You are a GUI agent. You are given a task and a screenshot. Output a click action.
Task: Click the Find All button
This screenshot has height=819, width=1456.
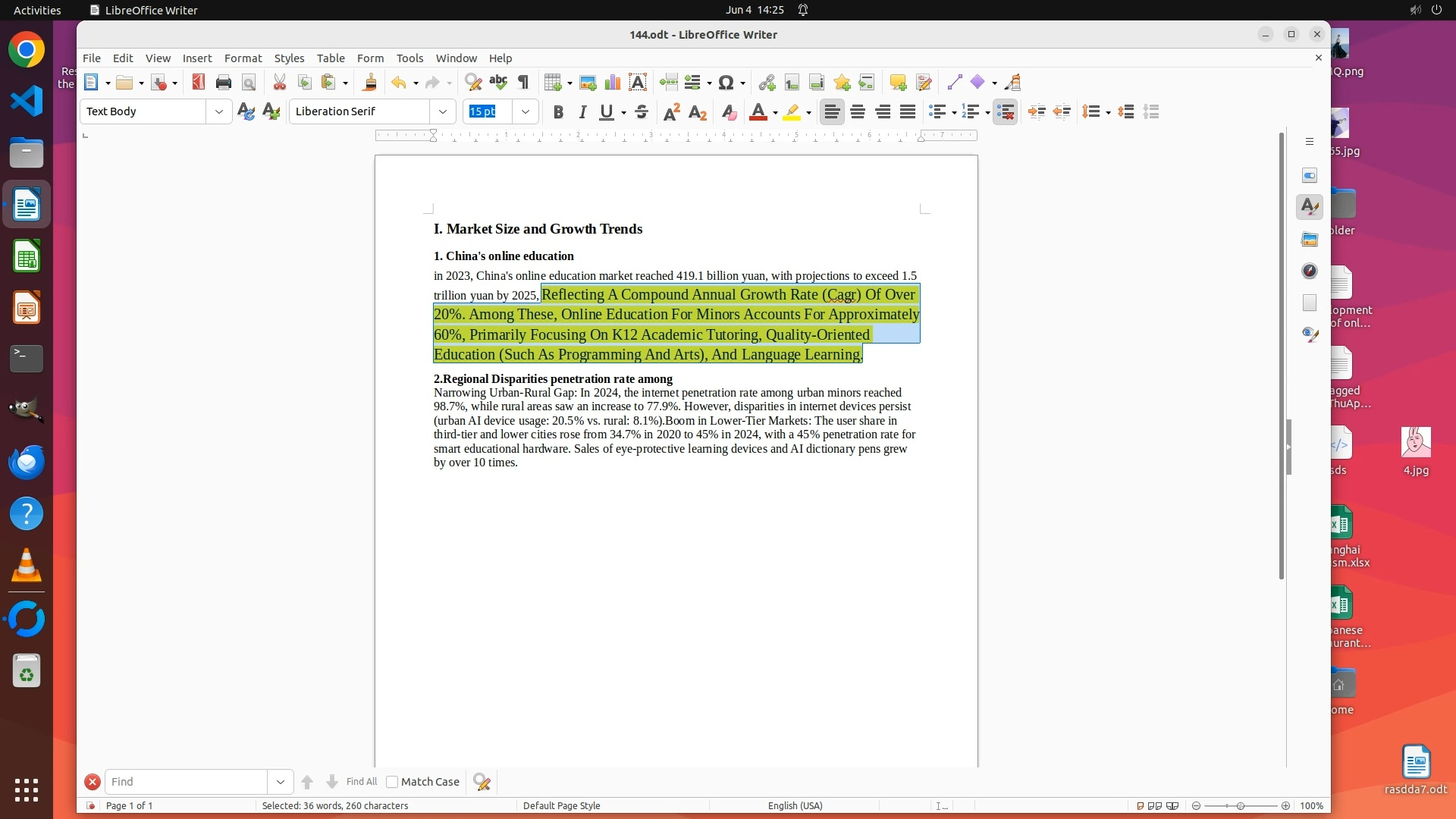coord(361,782)
